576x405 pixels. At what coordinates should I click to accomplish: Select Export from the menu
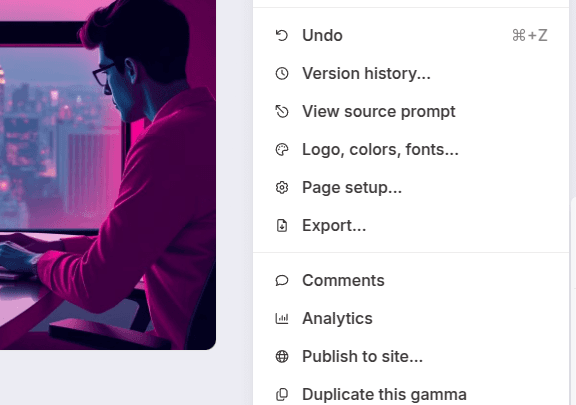click(x=411, y=225)
